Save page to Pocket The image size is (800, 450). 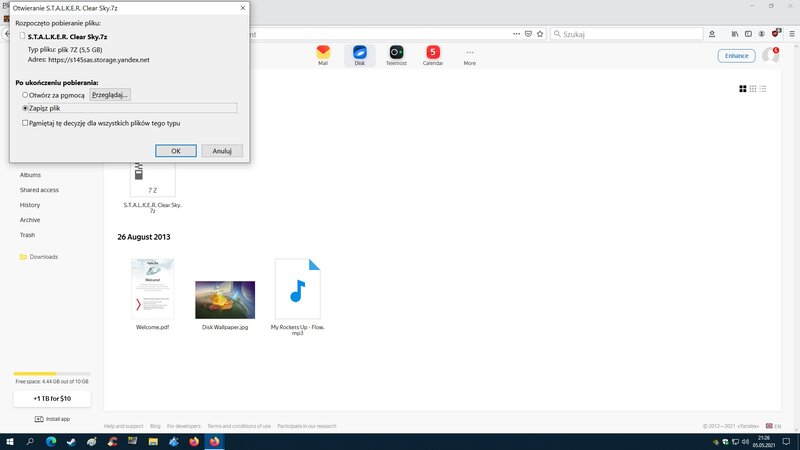click(528, 34)
